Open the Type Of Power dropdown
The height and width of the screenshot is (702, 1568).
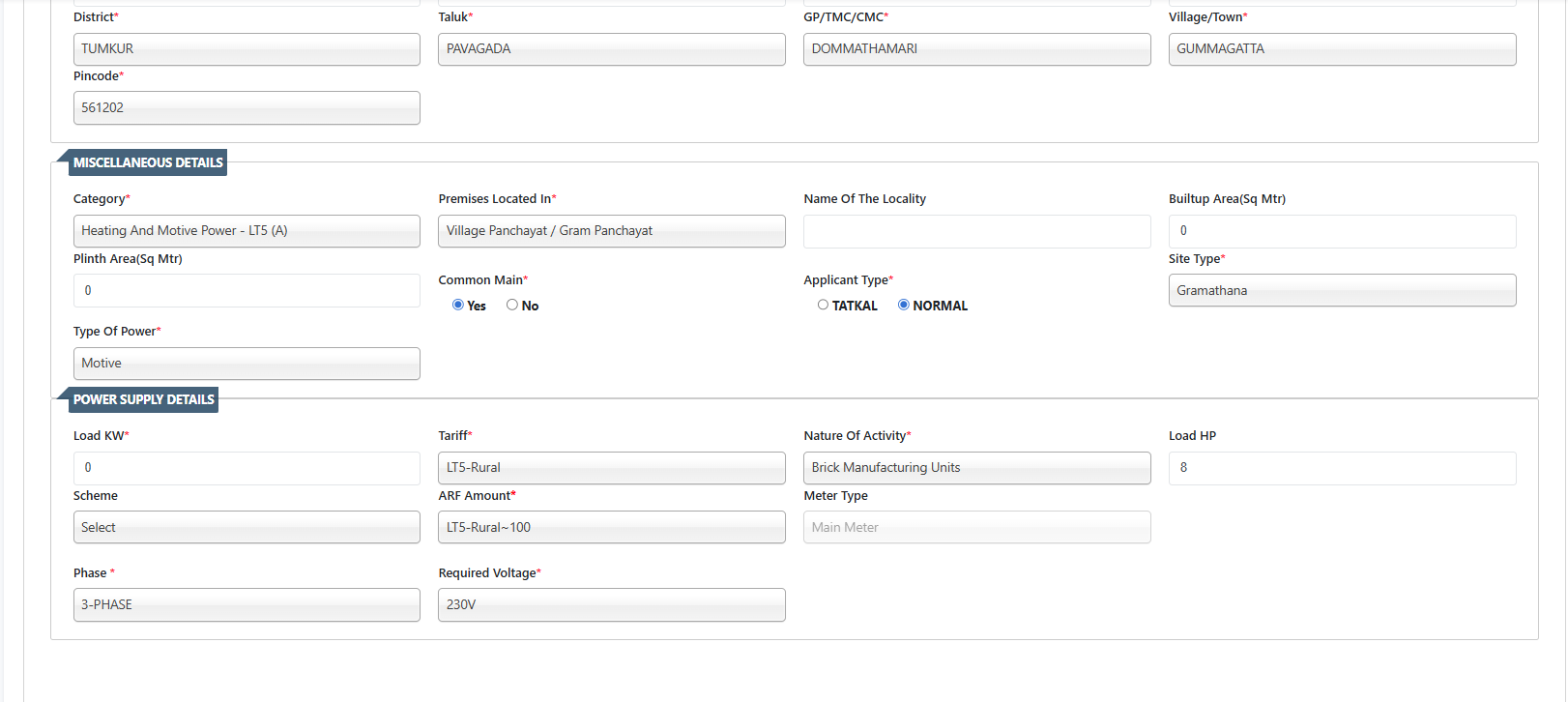pos(247,364)
